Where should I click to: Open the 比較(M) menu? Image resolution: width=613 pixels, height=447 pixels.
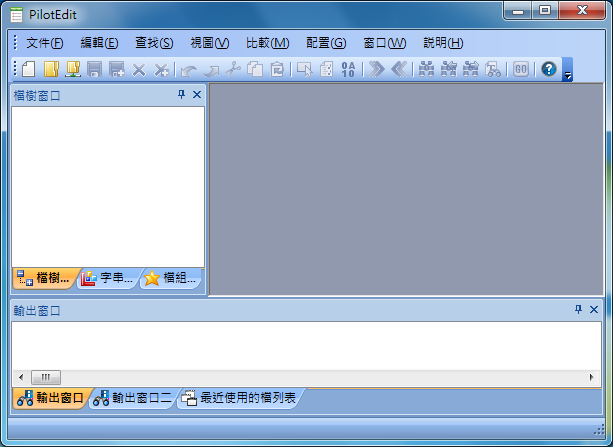(x=267, y=43)
